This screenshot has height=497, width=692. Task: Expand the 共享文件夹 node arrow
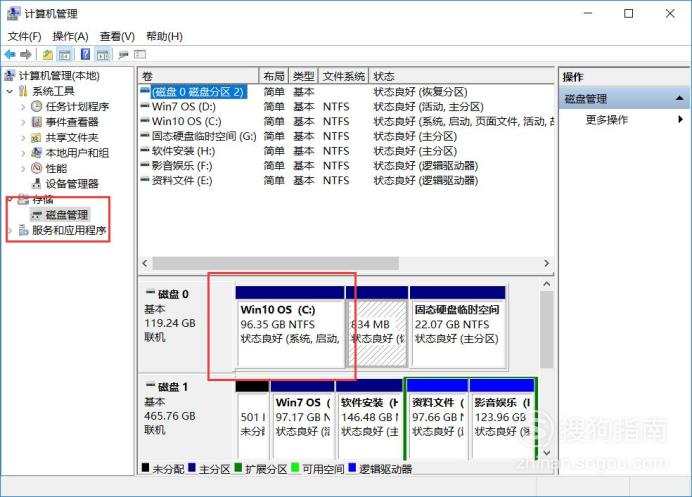23,138
